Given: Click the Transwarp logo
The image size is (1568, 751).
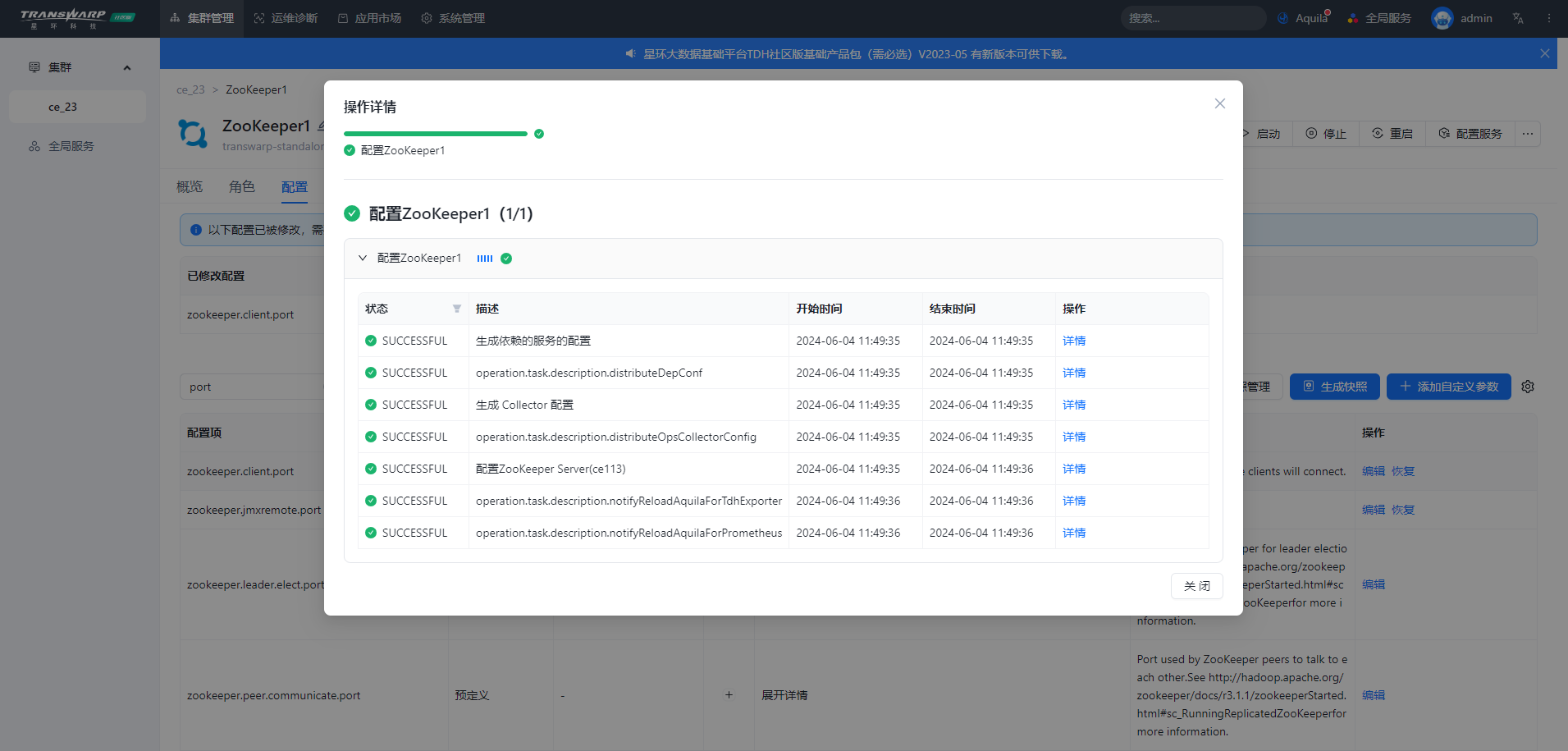Looking at the screenshot, I should pos(78,18).
